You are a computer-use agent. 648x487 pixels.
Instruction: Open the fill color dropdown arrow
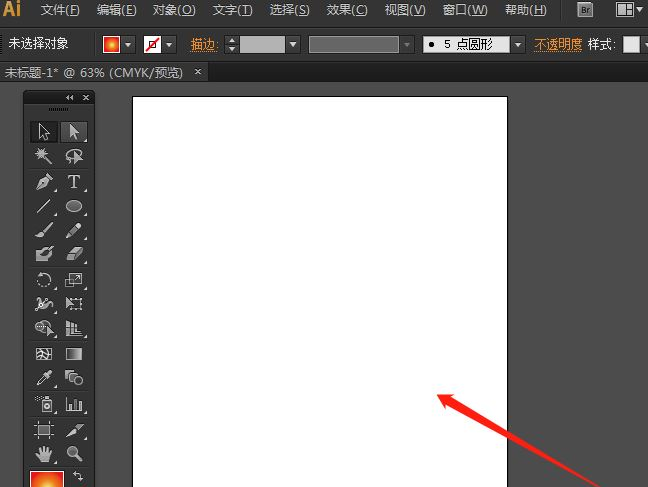tap(128, 44)
